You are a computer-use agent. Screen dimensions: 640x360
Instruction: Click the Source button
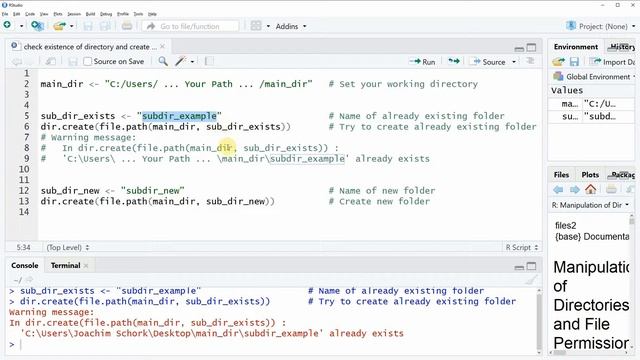pyautogui.click(x=488, y=62)
